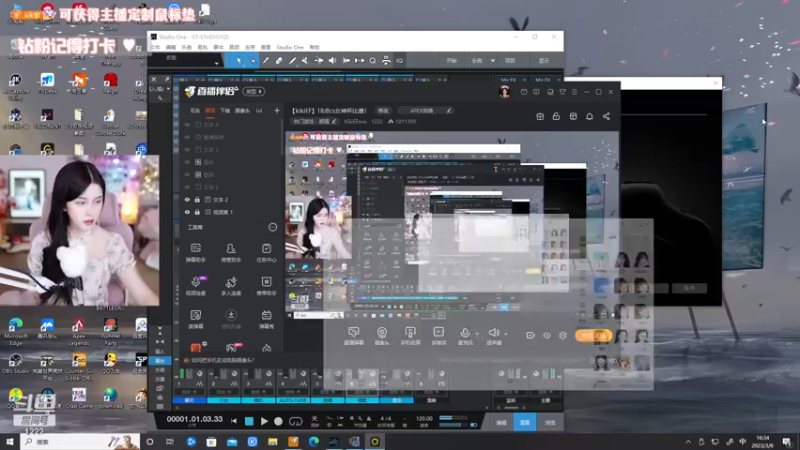The image size is (800, 450).
Task: Open the 编辑 panel button
Action: [502, 422]
